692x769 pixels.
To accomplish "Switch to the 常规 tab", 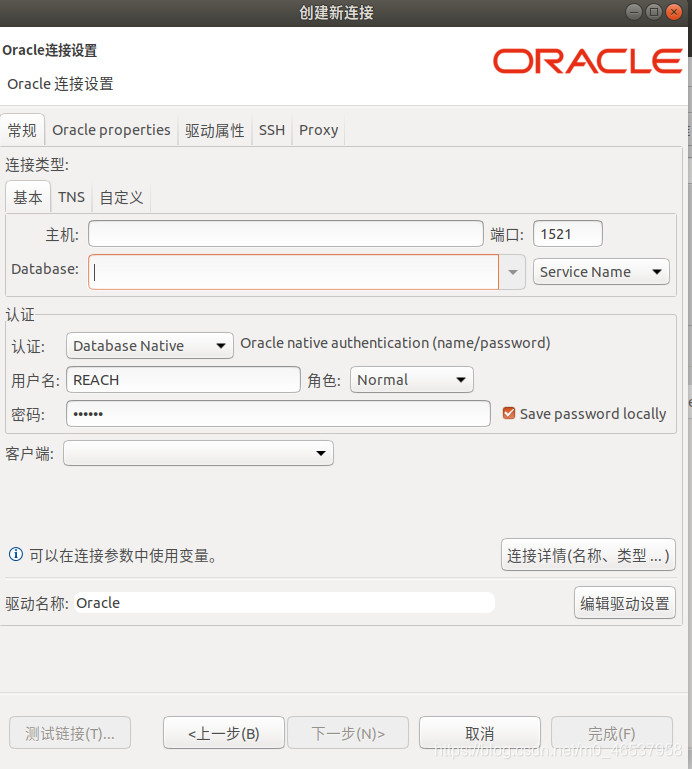I will (23, 130).
